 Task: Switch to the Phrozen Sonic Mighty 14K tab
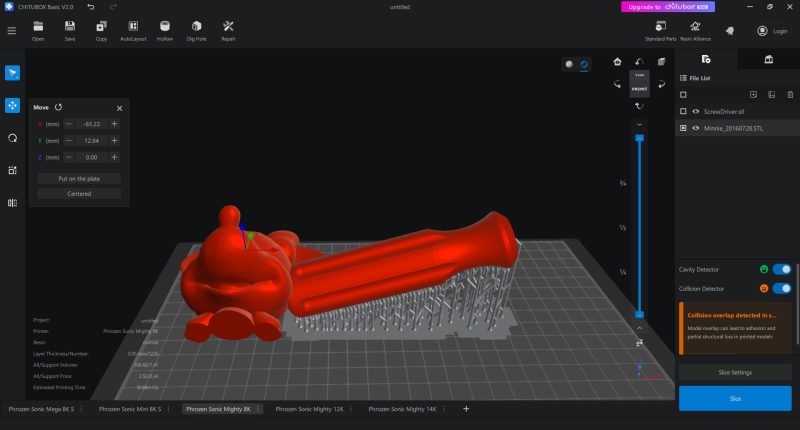tap(402, 409)
